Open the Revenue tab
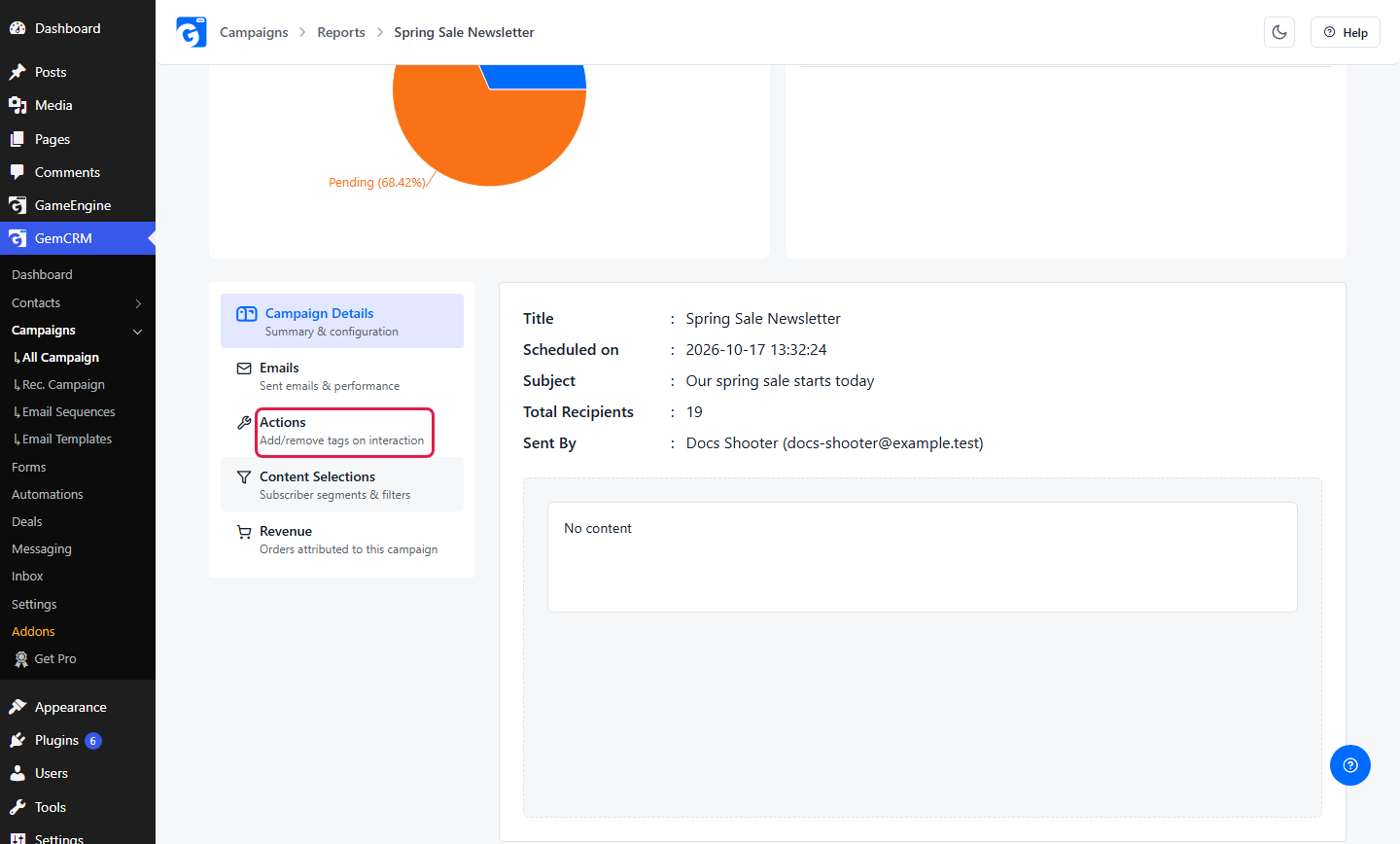Screen dimensions: 1400x844 click(x=342, y=539)
